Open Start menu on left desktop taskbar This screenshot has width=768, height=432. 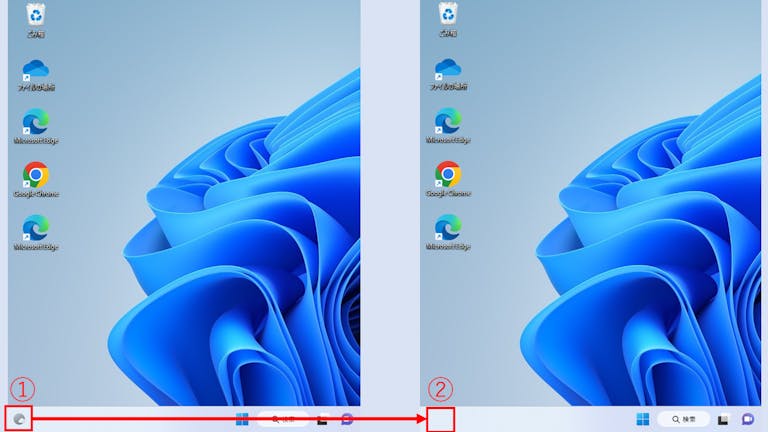coord(242,419)
